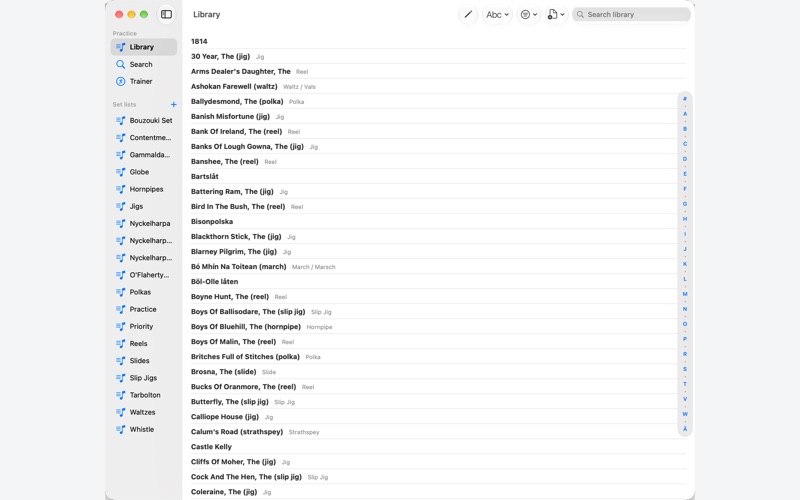Open the Bouzouki Set list
The image size is (800, 500).
click(144, 120)
